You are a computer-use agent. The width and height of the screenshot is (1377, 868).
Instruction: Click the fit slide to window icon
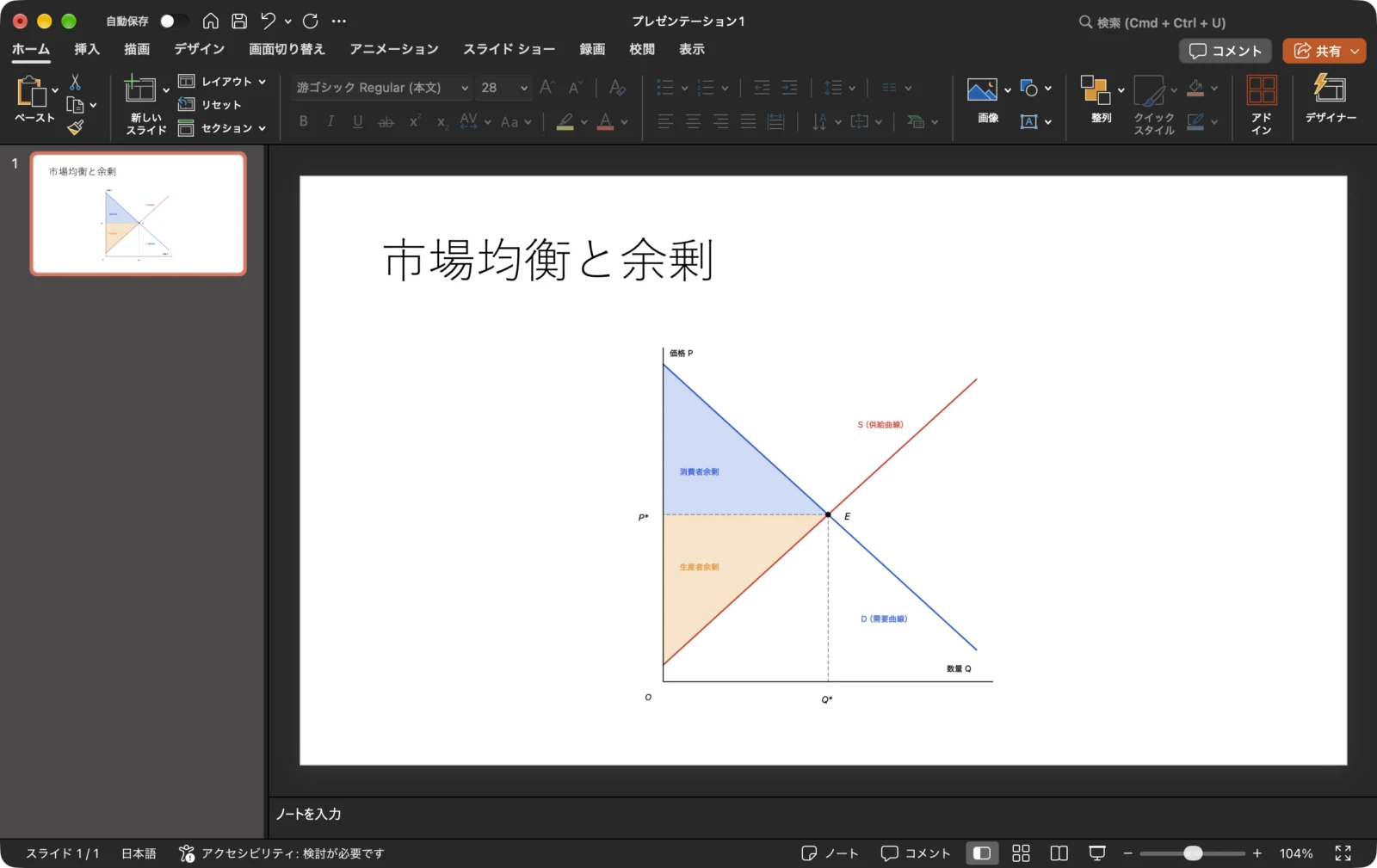click(x=1343, y=853)
